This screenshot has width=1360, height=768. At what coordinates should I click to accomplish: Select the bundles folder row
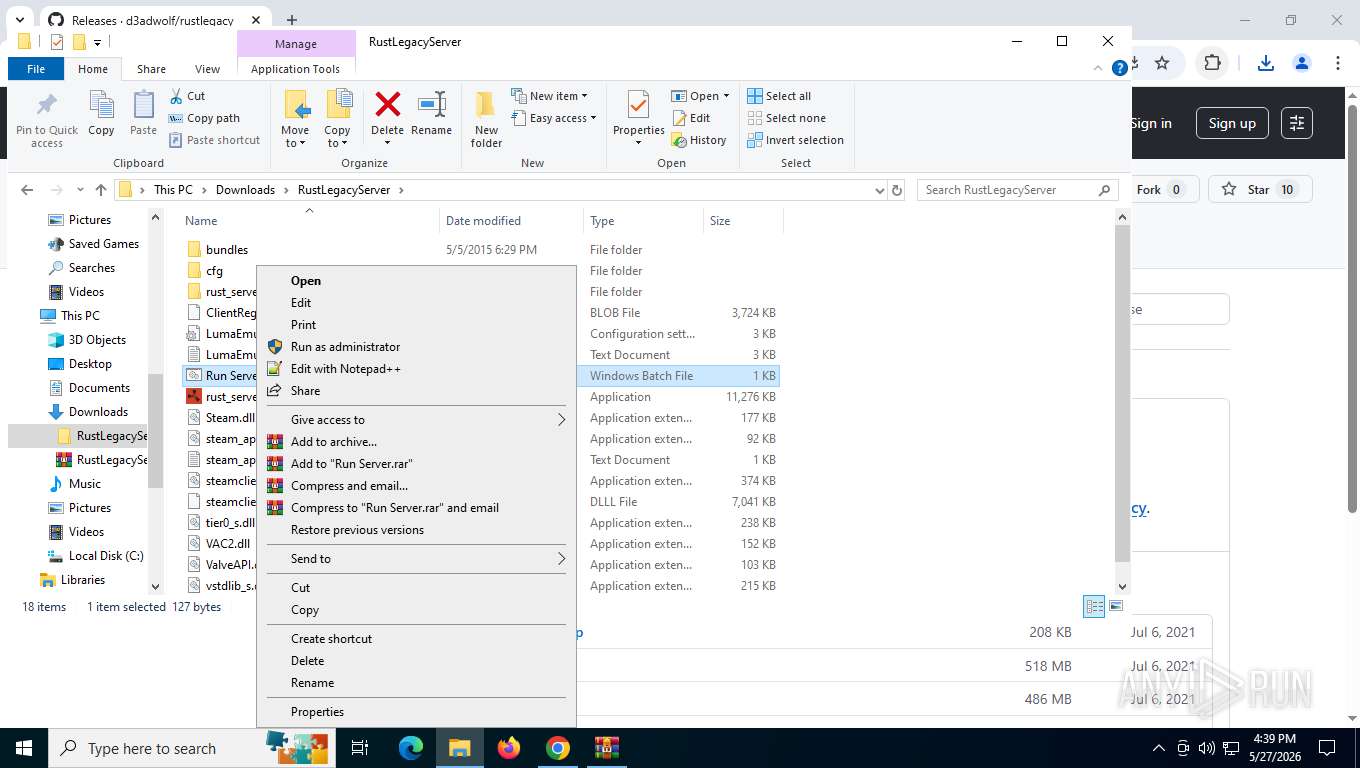[480, 250]
